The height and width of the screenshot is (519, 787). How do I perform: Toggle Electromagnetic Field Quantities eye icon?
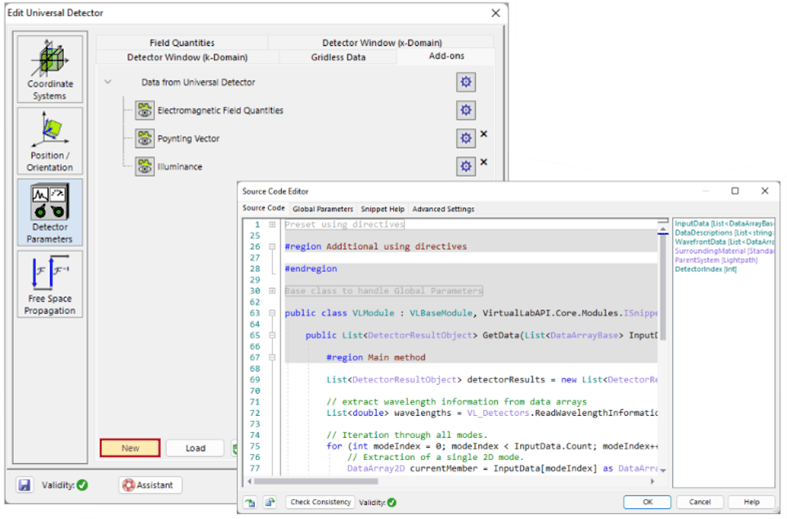[x=144, y=111]
